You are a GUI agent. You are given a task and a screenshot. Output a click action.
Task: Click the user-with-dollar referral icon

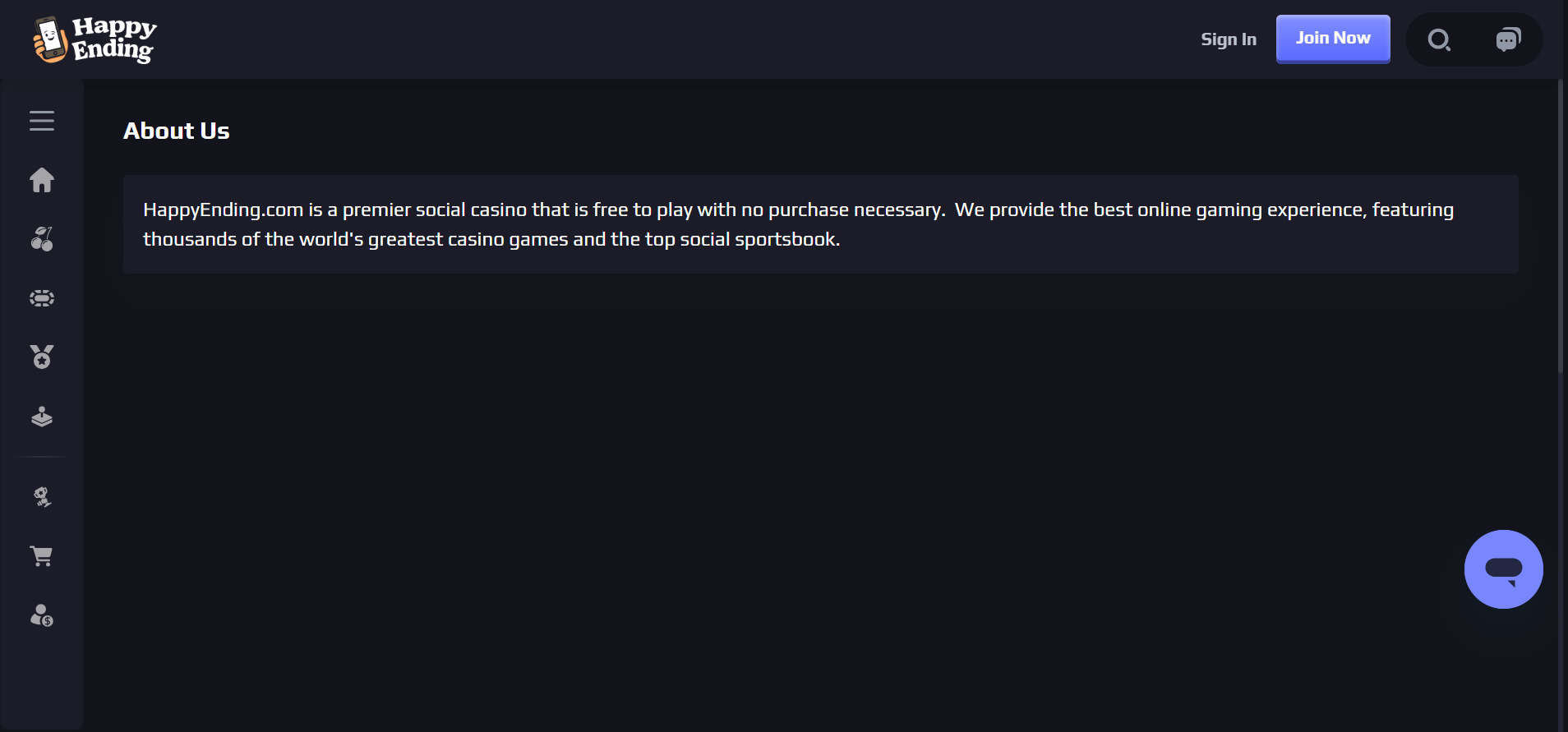click(x=42, y=615)
